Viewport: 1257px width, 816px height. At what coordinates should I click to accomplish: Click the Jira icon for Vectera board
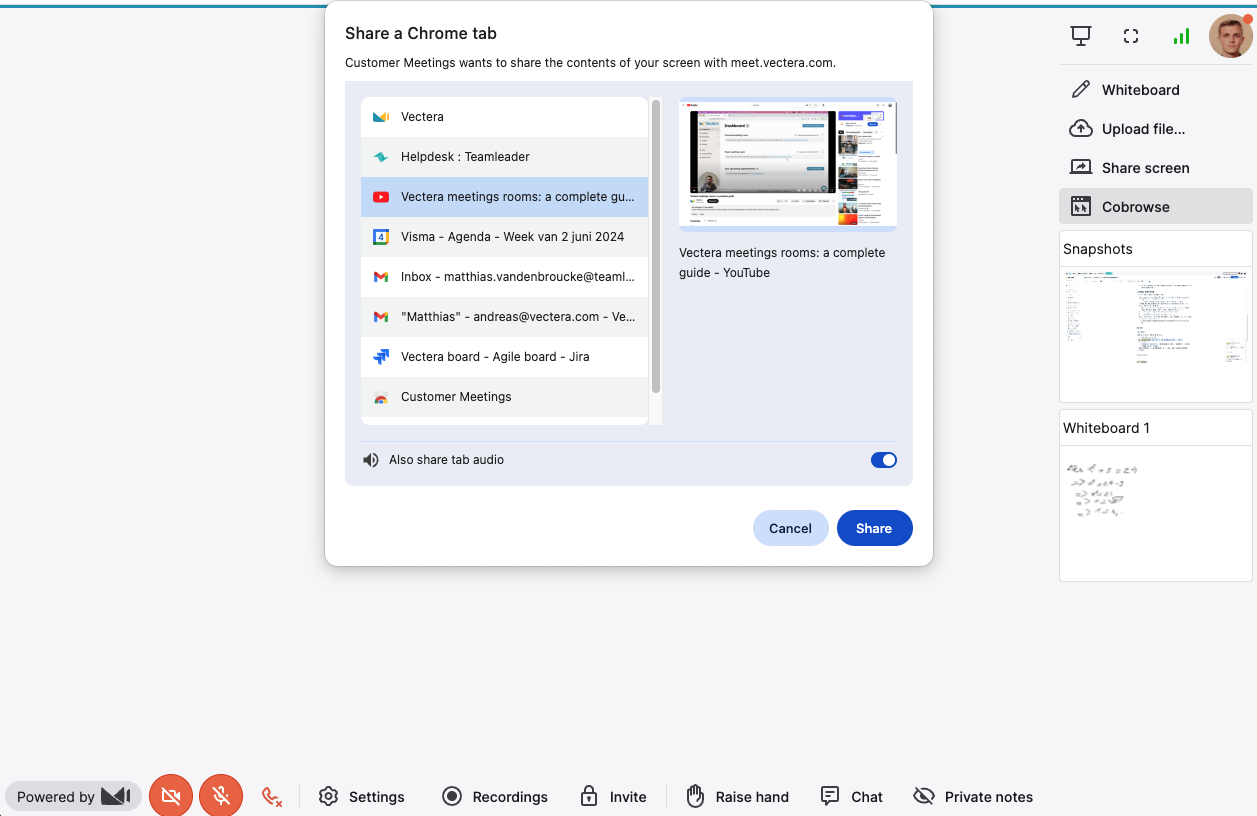pyautogui.click(x=381, y=357)
